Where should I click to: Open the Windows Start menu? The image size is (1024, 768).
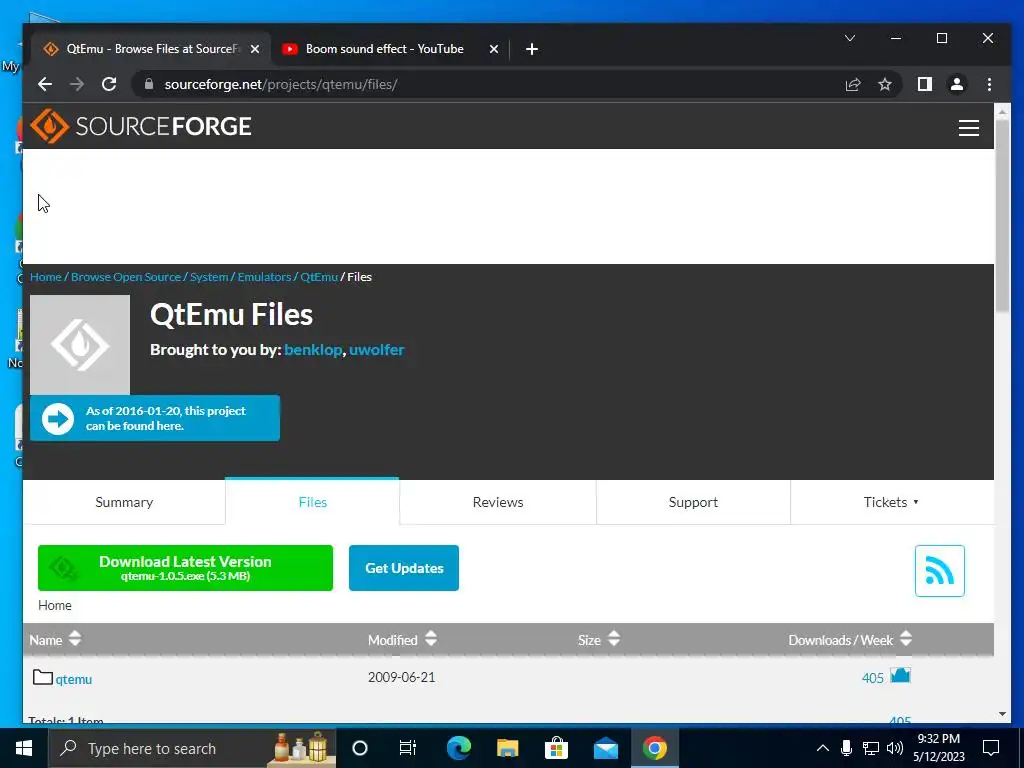[24, 748]
